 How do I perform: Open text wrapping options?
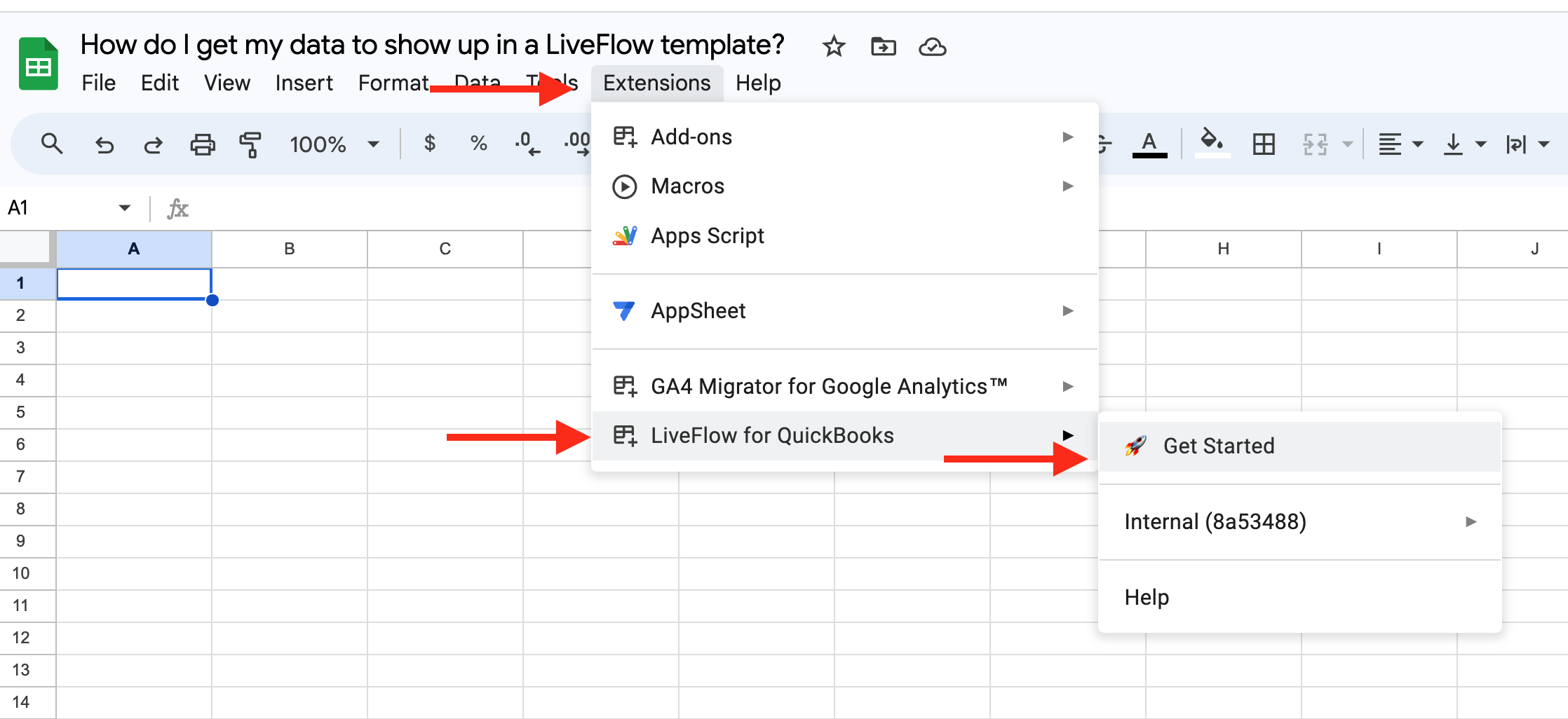1528,144
